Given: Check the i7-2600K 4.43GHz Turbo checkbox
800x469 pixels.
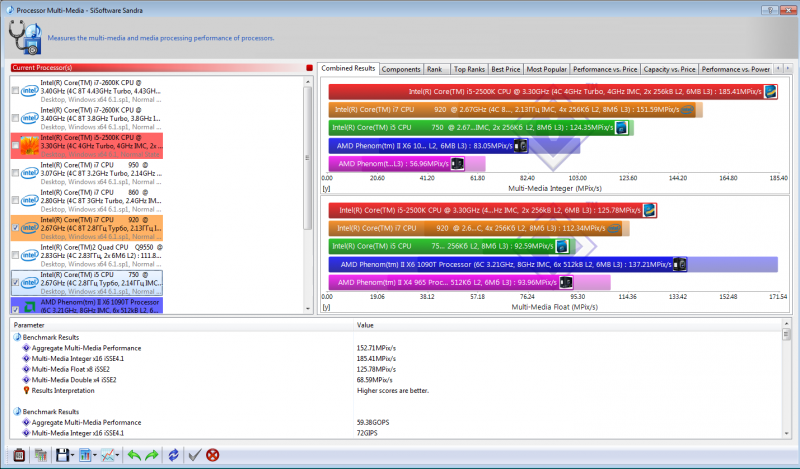Looking at the screenshot, I should (15, 90).
